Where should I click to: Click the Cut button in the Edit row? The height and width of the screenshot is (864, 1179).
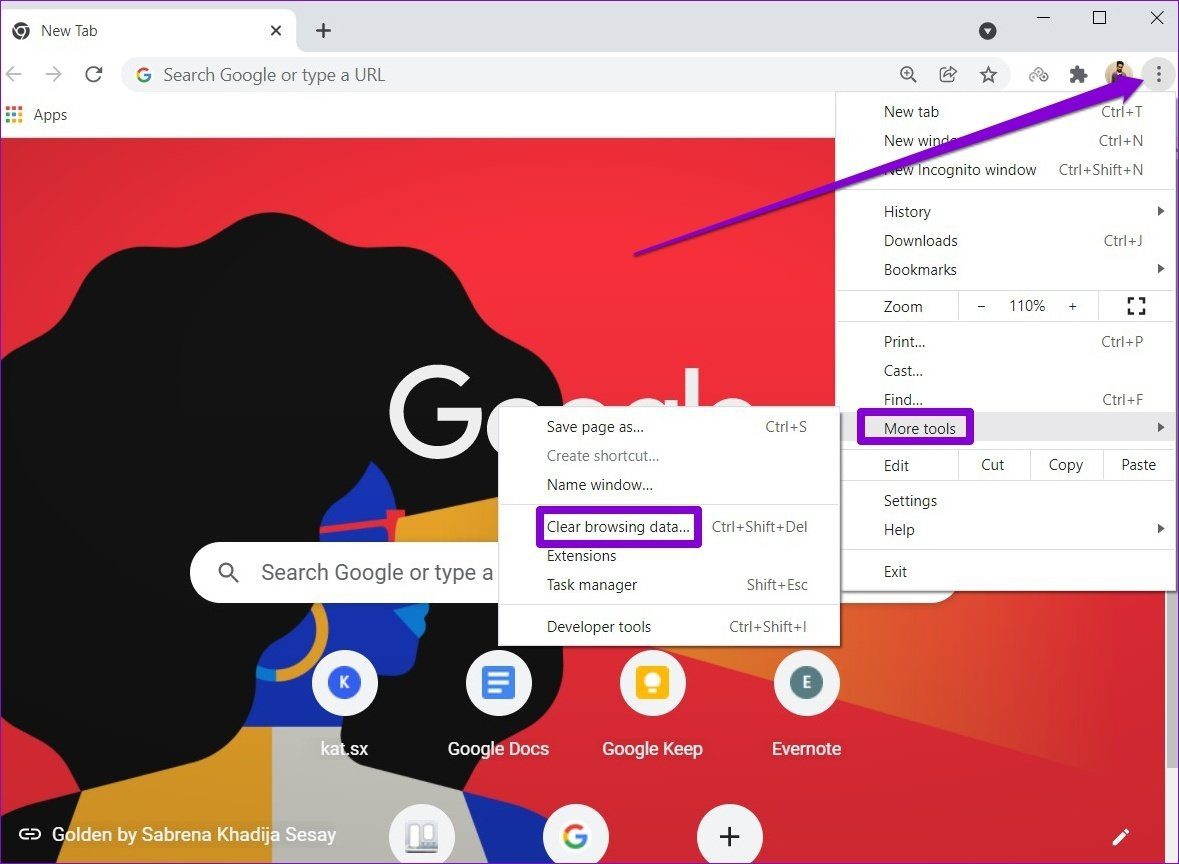(x=993, y=465)
